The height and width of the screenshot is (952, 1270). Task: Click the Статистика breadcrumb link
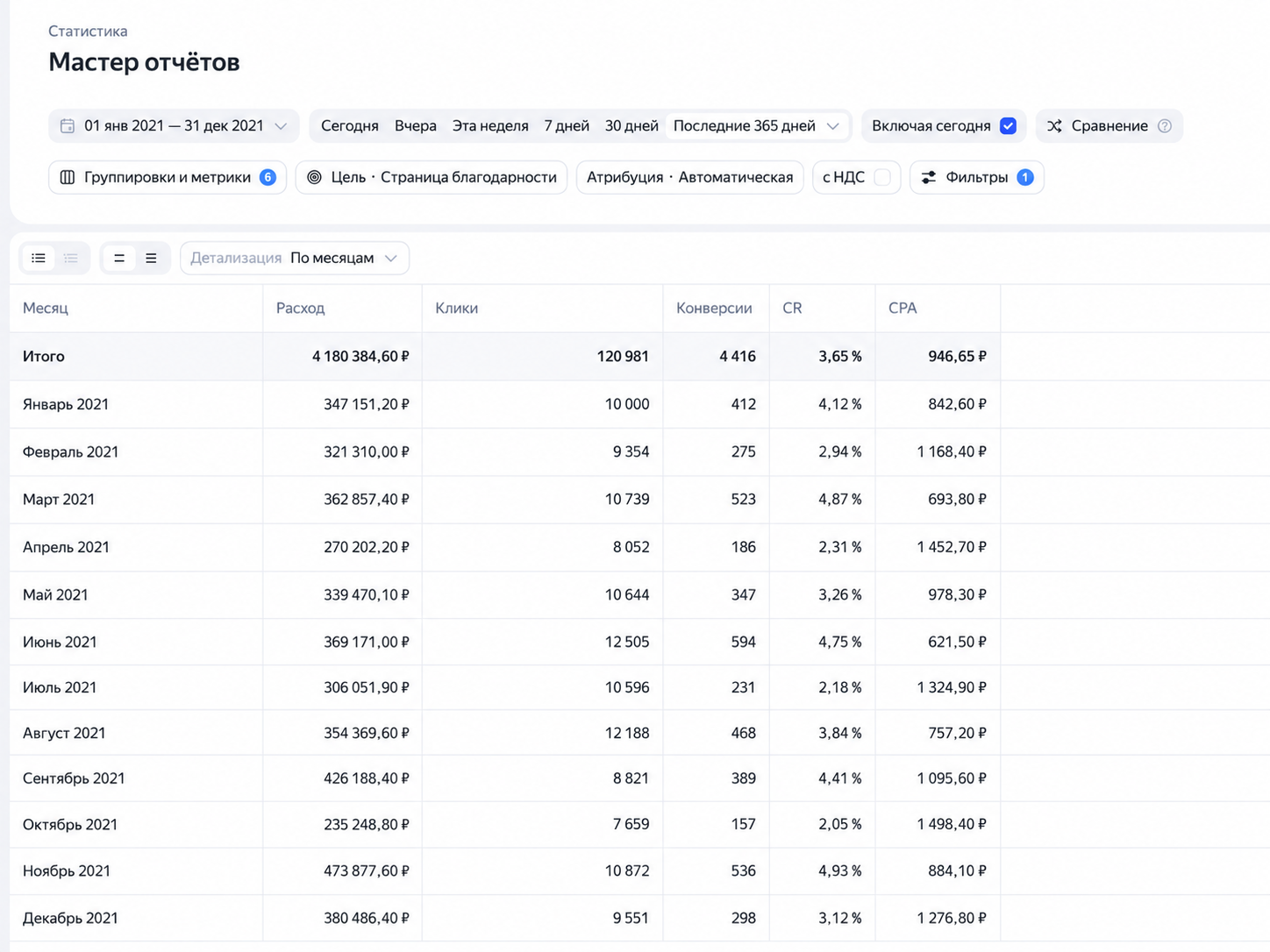pyautogui.click(x=88, y=32)
